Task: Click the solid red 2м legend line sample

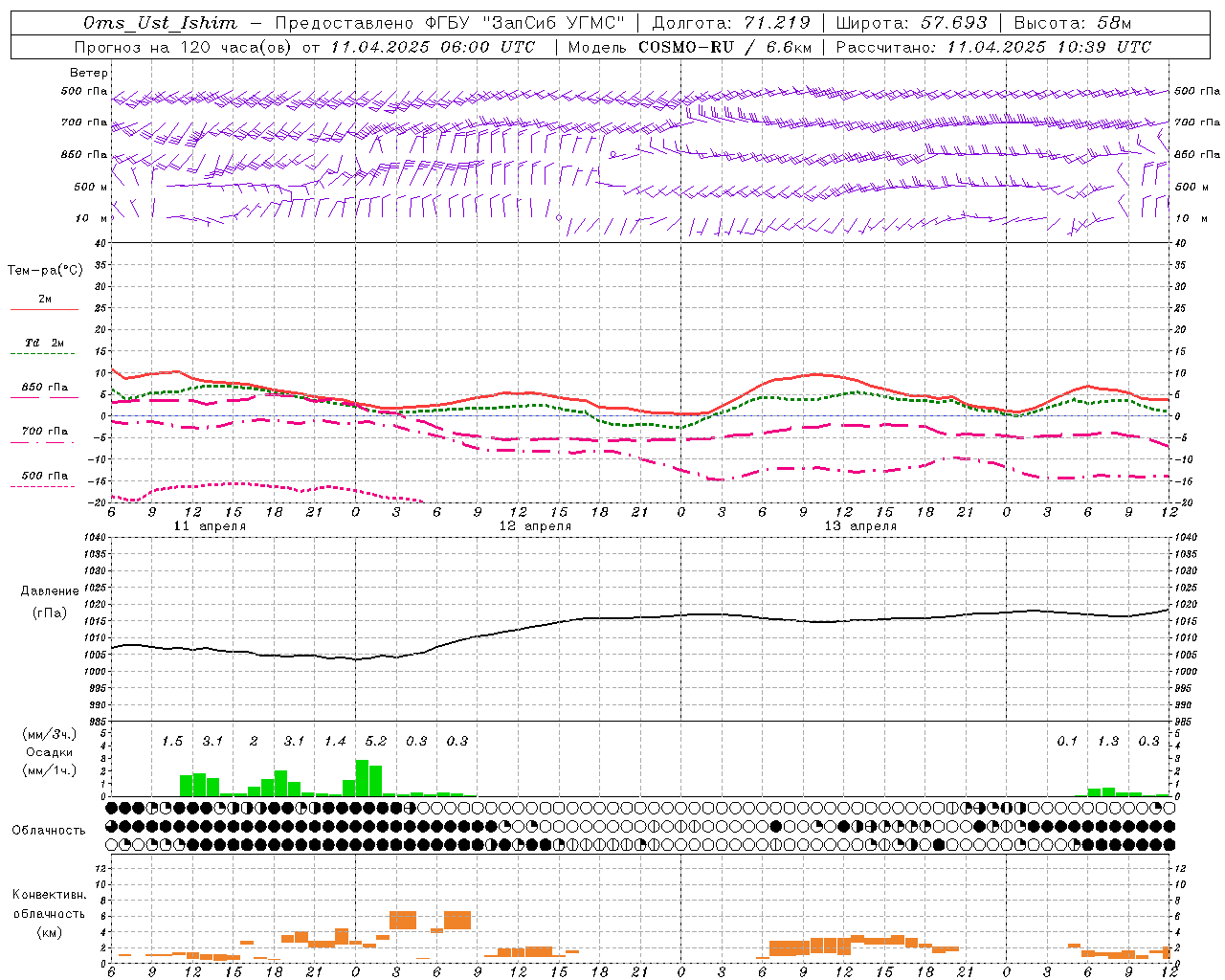Action: [44, 310]
